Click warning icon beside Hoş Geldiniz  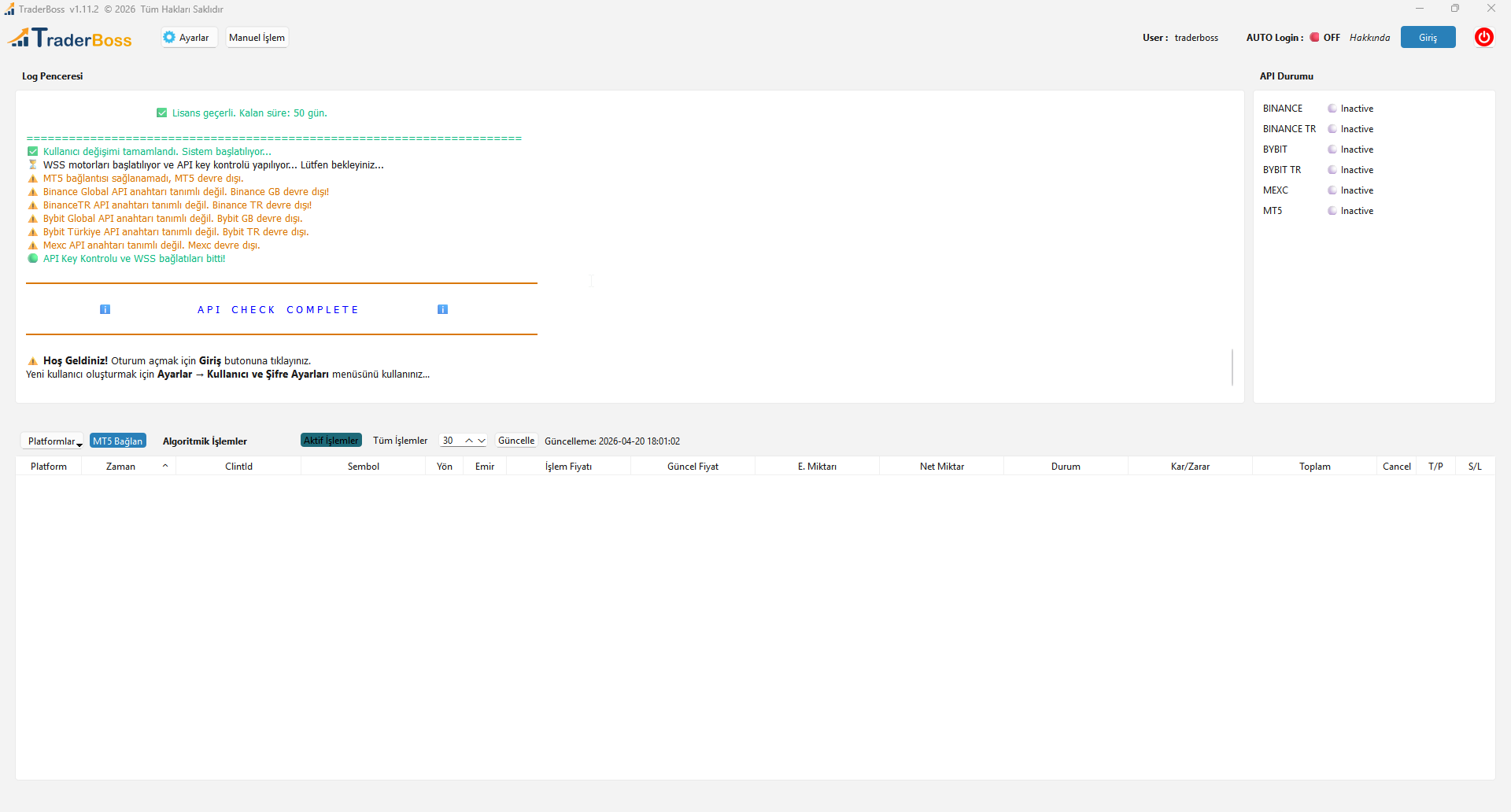point(32,361)
